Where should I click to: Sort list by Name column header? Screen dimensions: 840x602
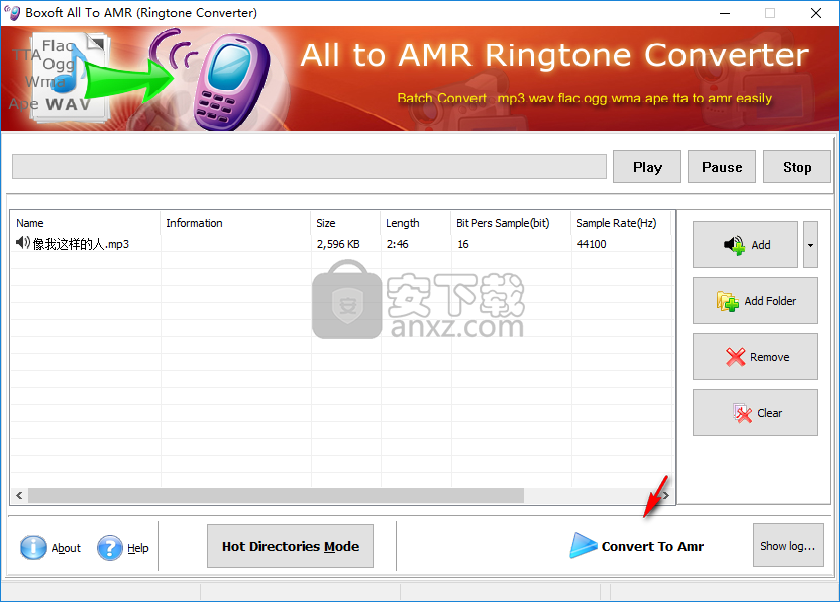pyautogui.click(x=86, y=223)
